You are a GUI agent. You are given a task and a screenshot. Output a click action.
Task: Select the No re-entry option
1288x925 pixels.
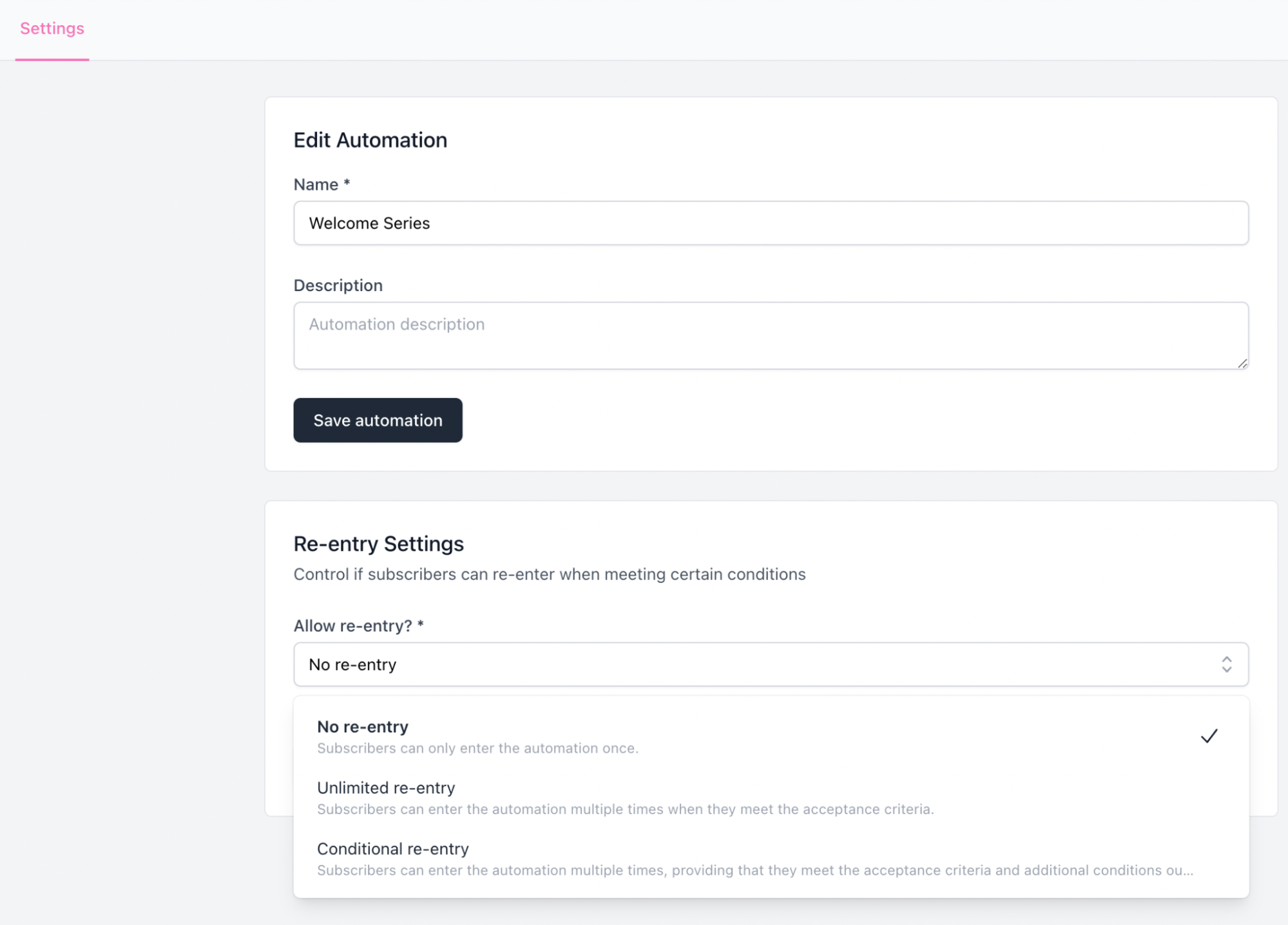click(x=771, y=736)
